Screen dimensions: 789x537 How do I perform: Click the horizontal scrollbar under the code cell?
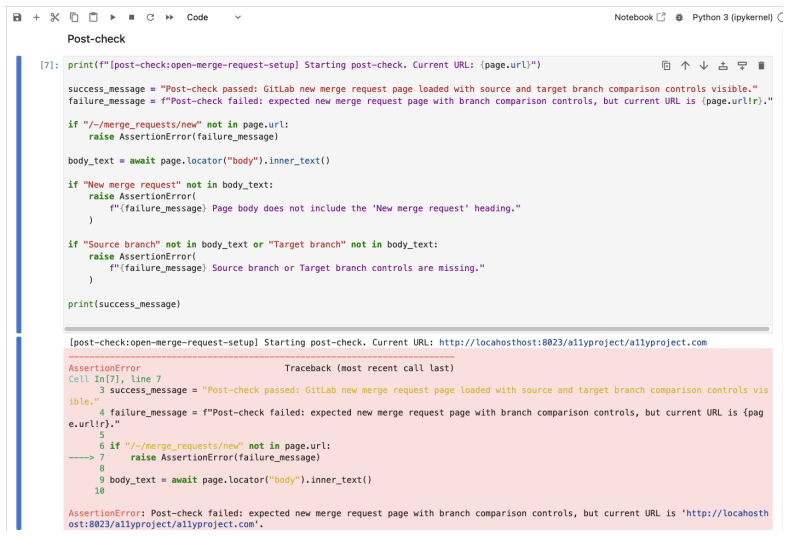(x=417, y=329)
